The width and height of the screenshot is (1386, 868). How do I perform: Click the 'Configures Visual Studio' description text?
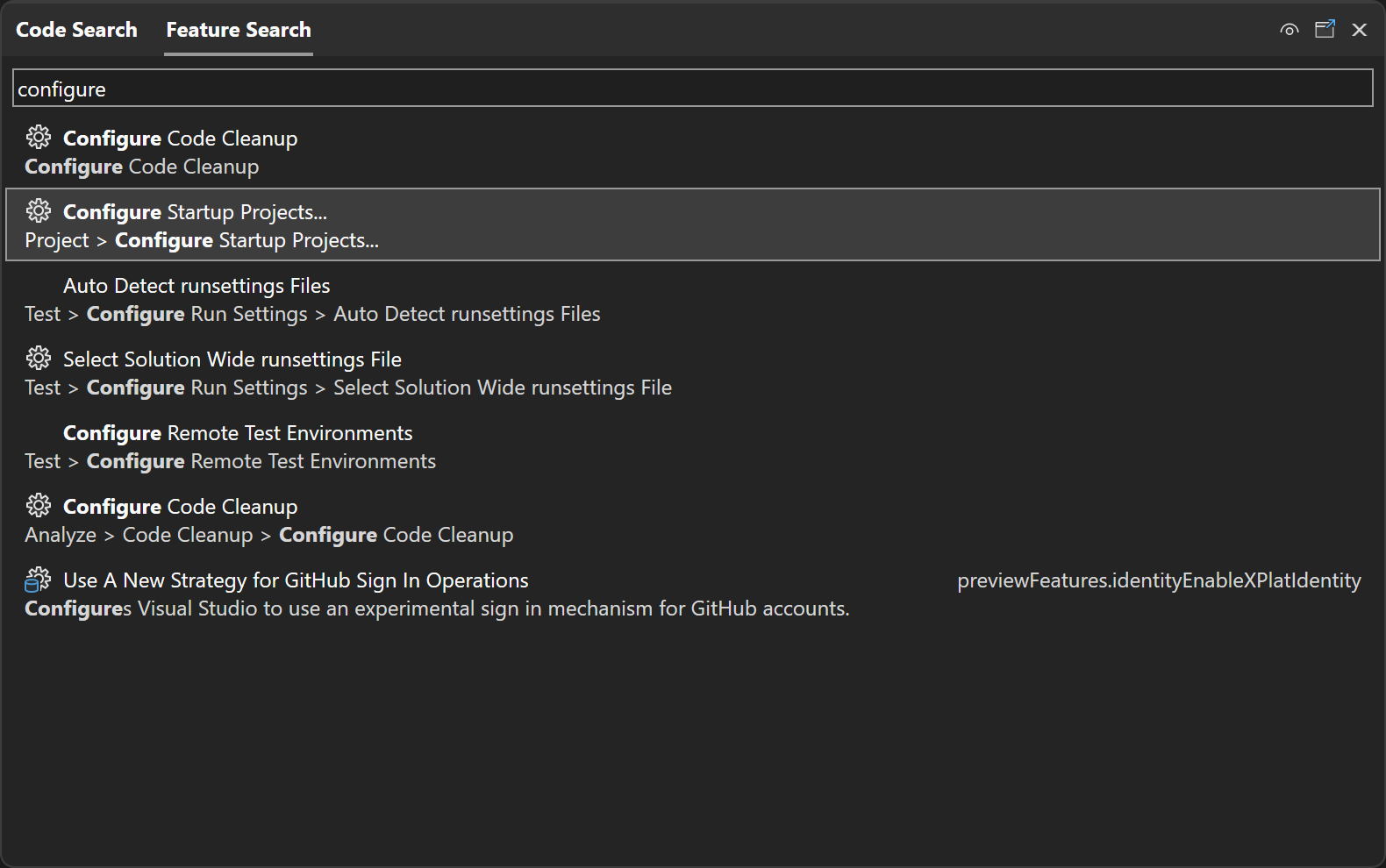(x=437, y=608)
